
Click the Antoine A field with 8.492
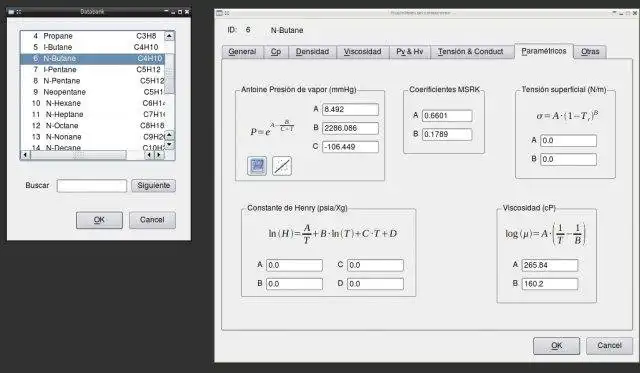350,109
